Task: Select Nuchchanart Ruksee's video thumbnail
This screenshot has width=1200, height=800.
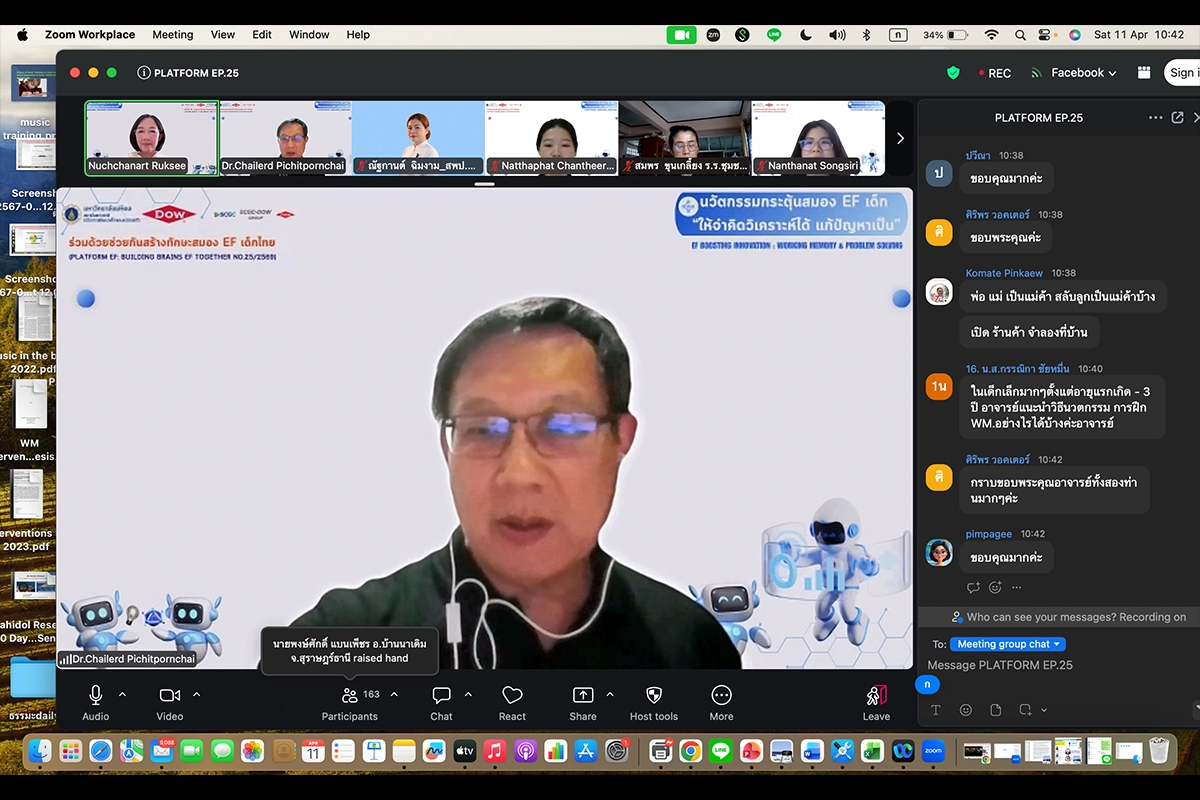Action: (151, 137)
